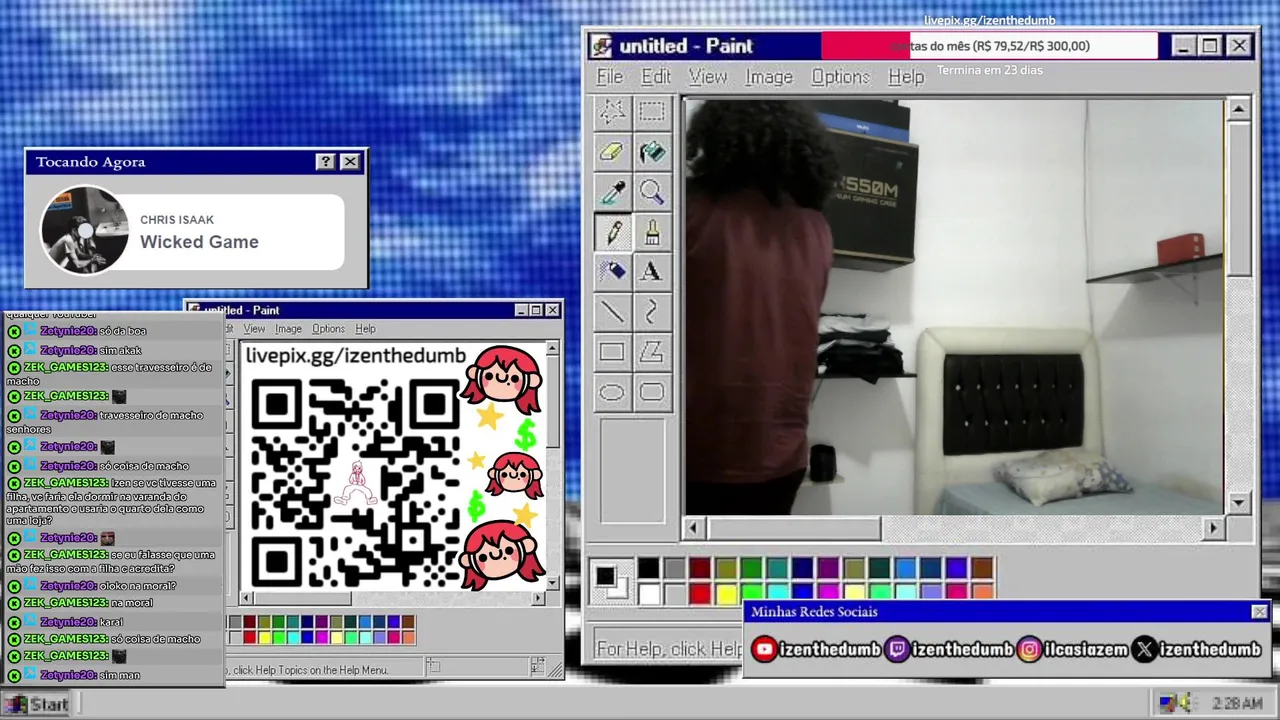This screenshot has width=1280, height=720.
Task: Click scroll down arrow on large canvas
Action: [1238, 503]
